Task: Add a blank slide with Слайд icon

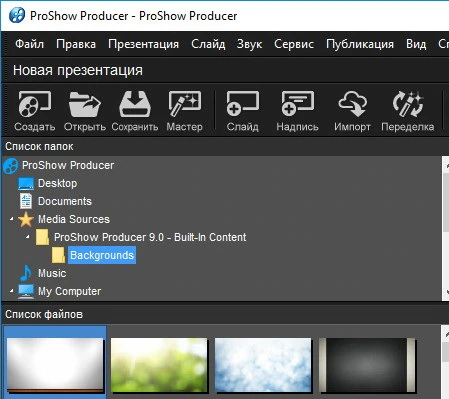Action: tap(243, 104)
